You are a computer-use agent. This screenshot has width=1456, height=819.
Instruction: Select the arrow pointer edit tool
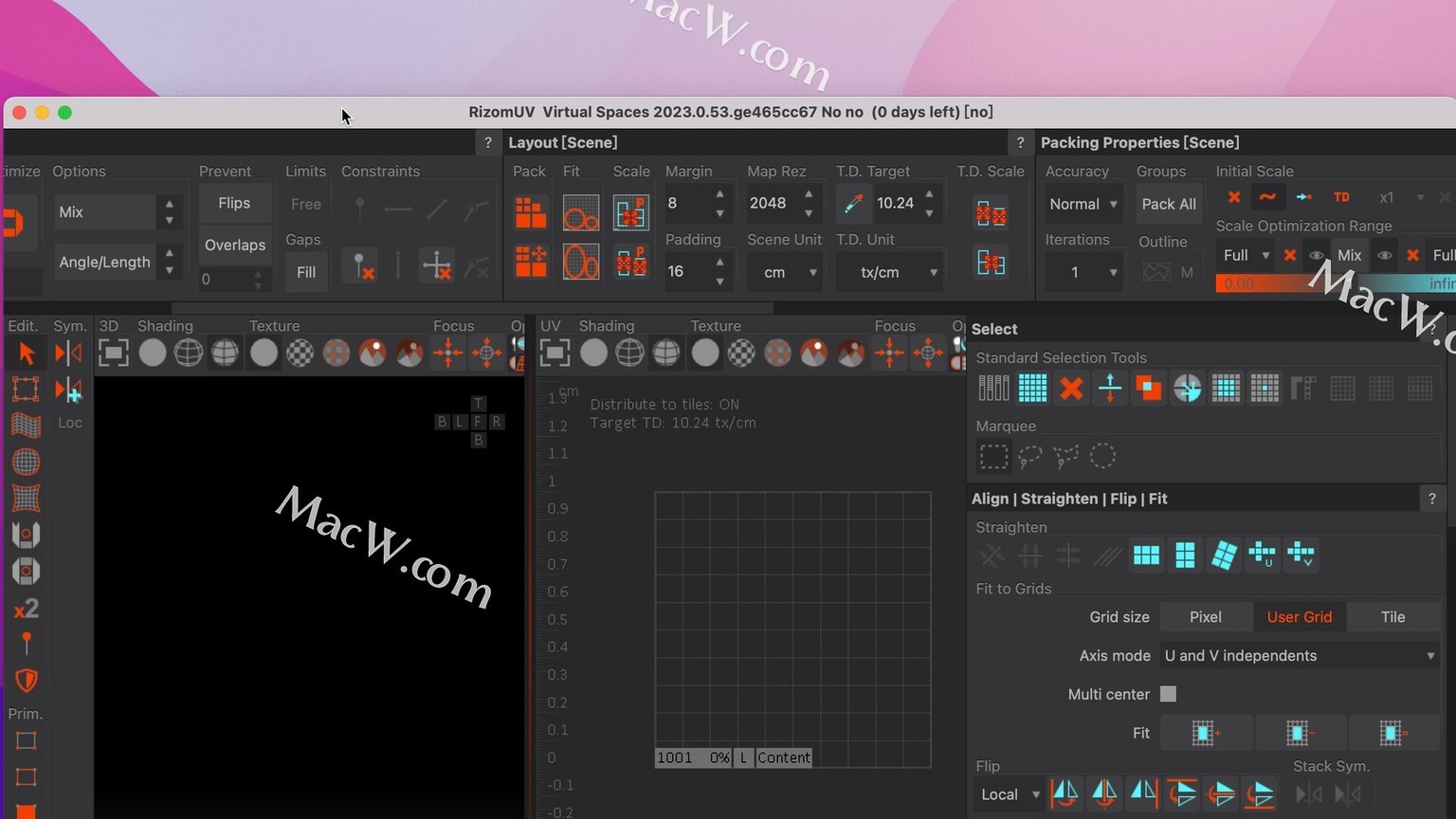(x=27, y=354)
